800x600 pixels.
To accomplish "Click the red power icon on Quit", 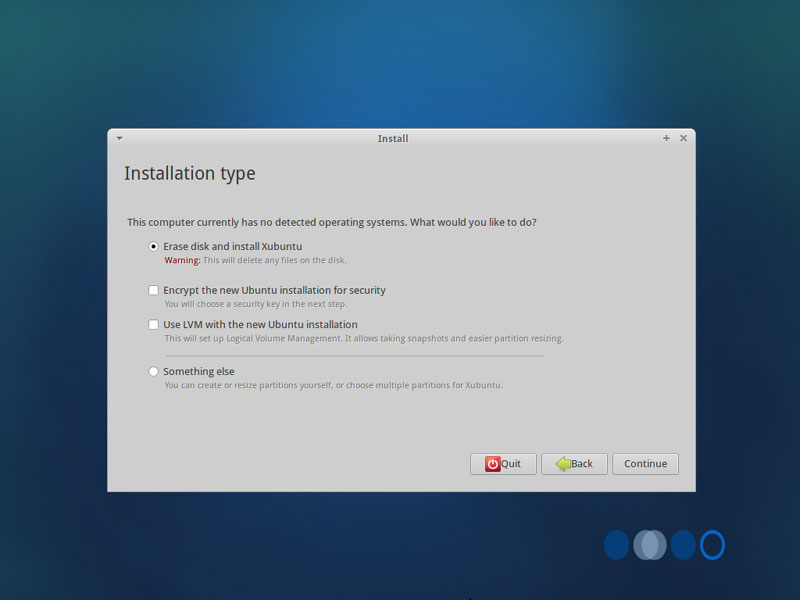I will (x=492, y=464).
